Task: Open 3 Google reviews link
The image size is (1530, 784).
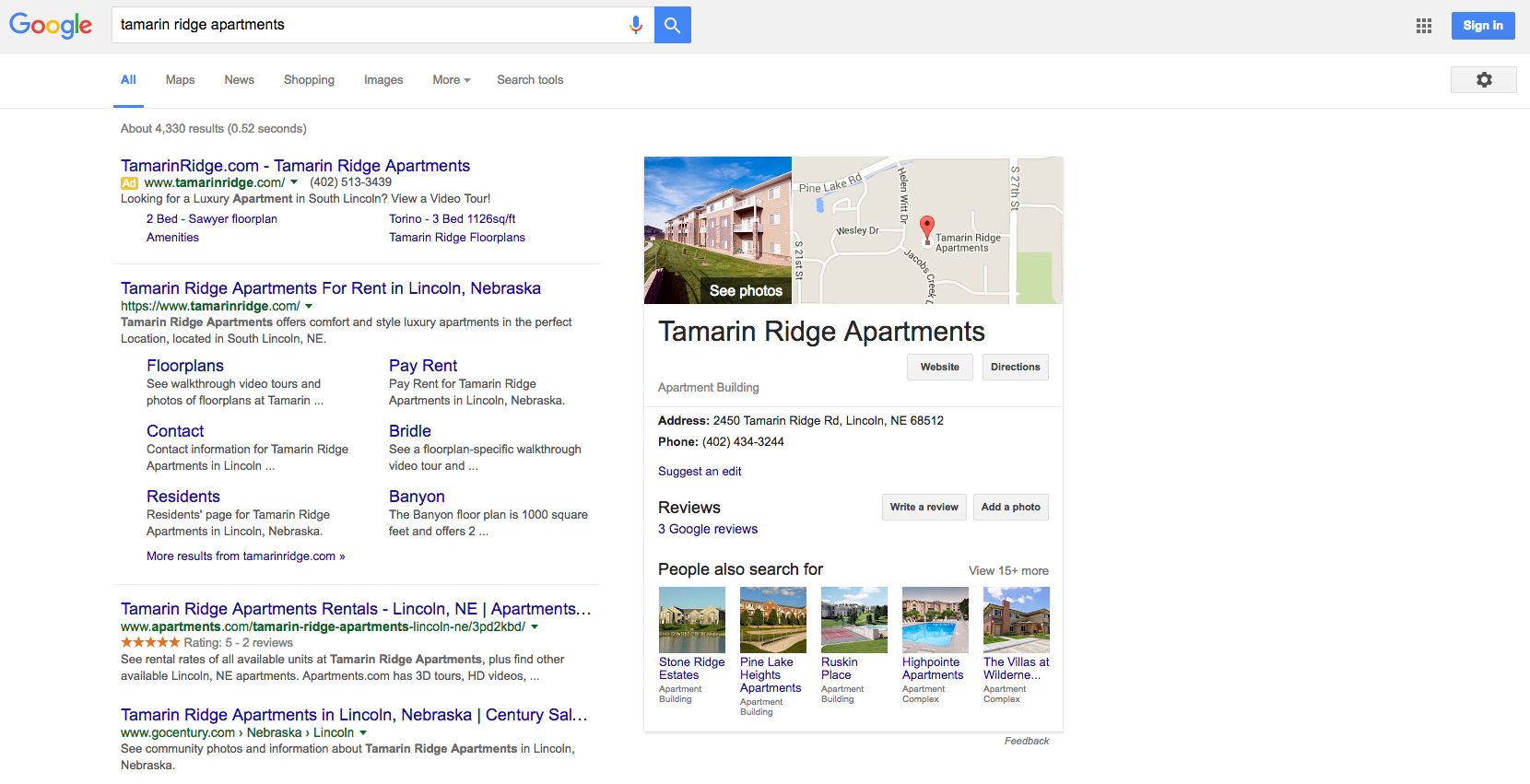Action: [708, 530]
